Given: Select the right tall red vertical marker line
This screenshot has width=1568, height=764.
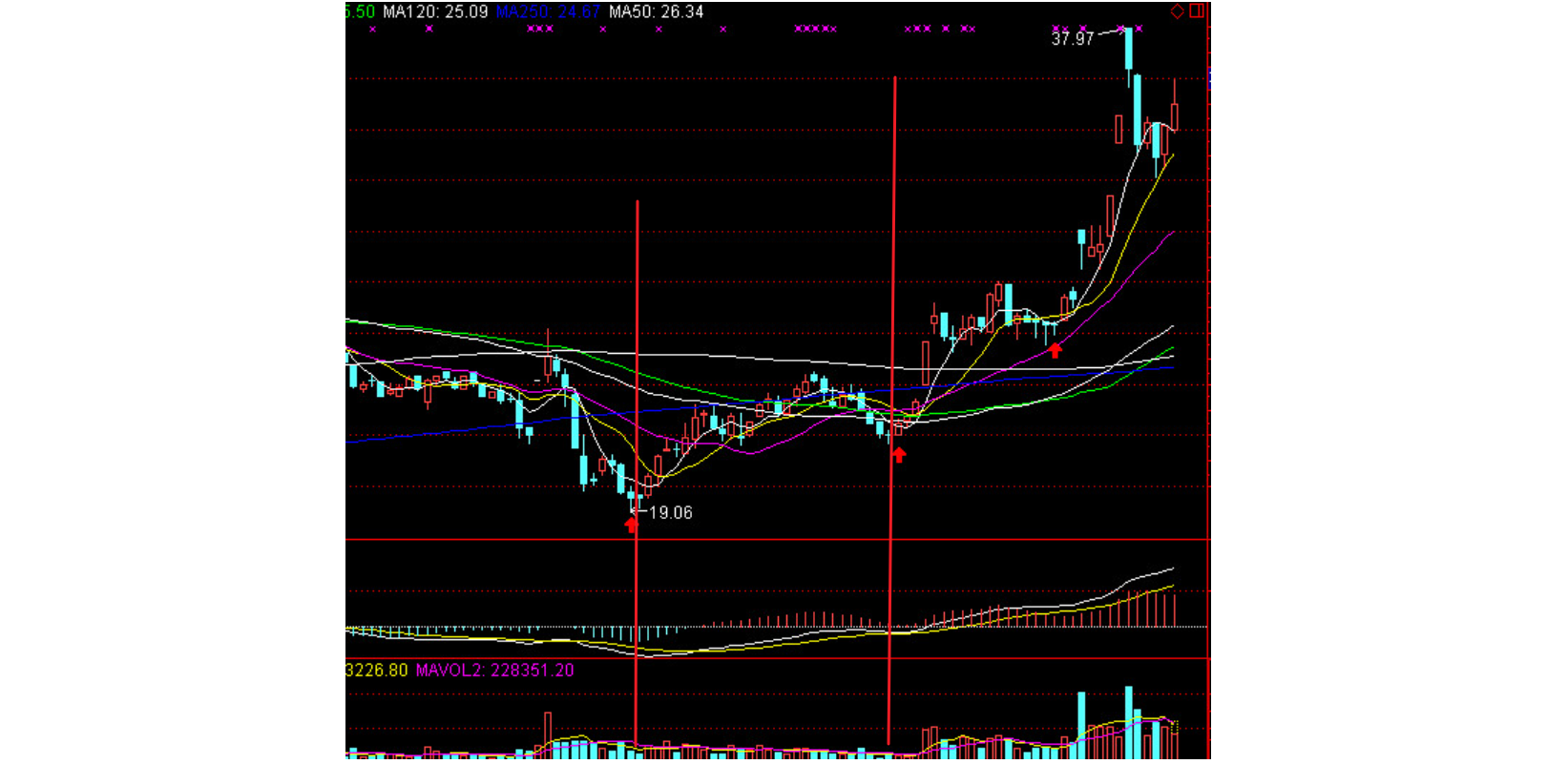Looking at the screenshot, I should (x=894, y=286).
